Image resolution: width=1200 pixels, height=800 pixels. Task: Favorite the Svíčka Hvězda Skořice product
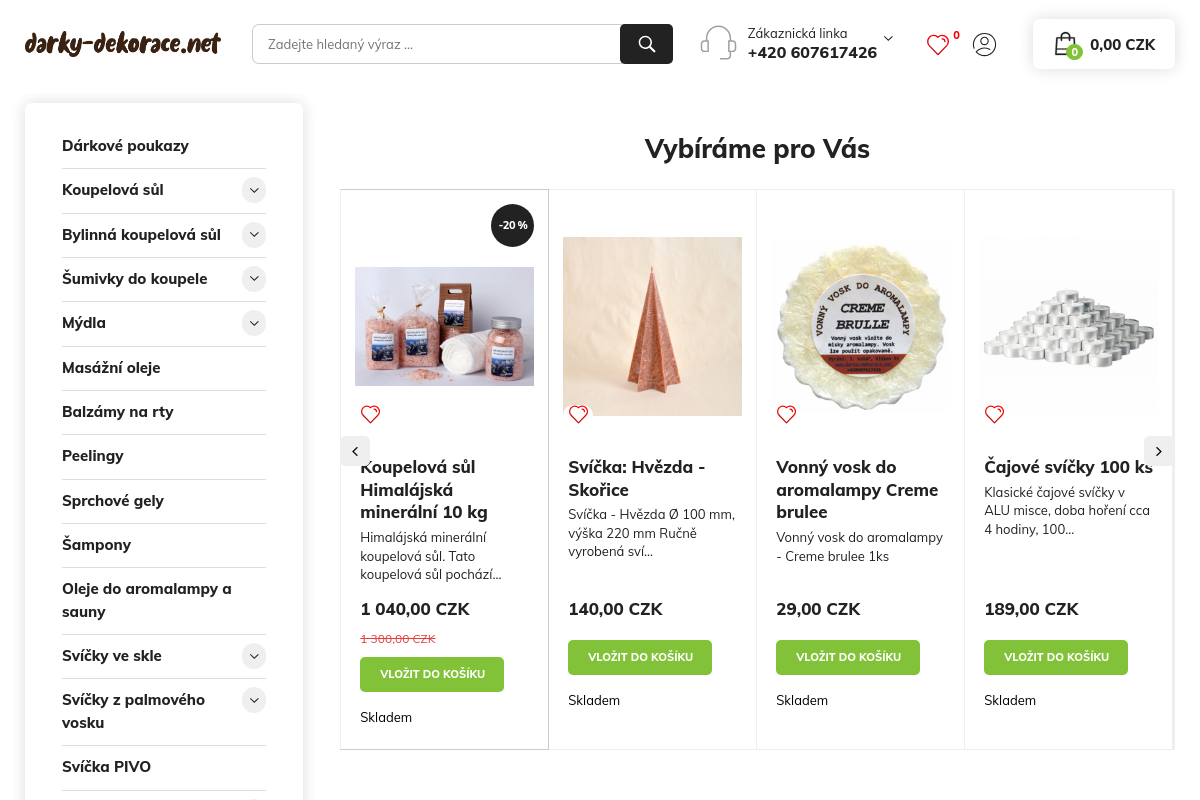click(x=578, y=414)
